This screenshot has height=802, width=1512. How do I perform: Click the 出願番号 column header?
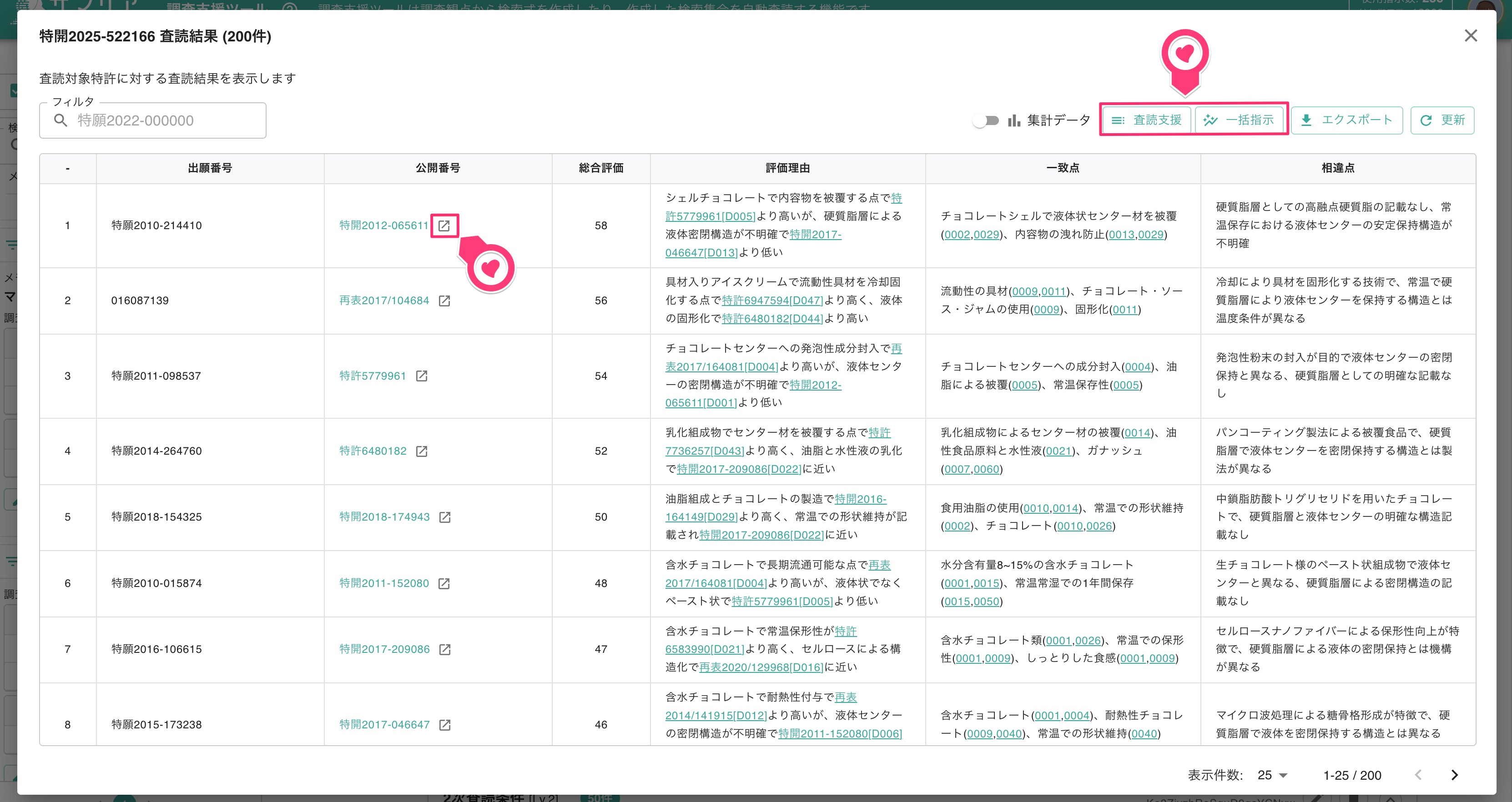click(x=210, y=168)
